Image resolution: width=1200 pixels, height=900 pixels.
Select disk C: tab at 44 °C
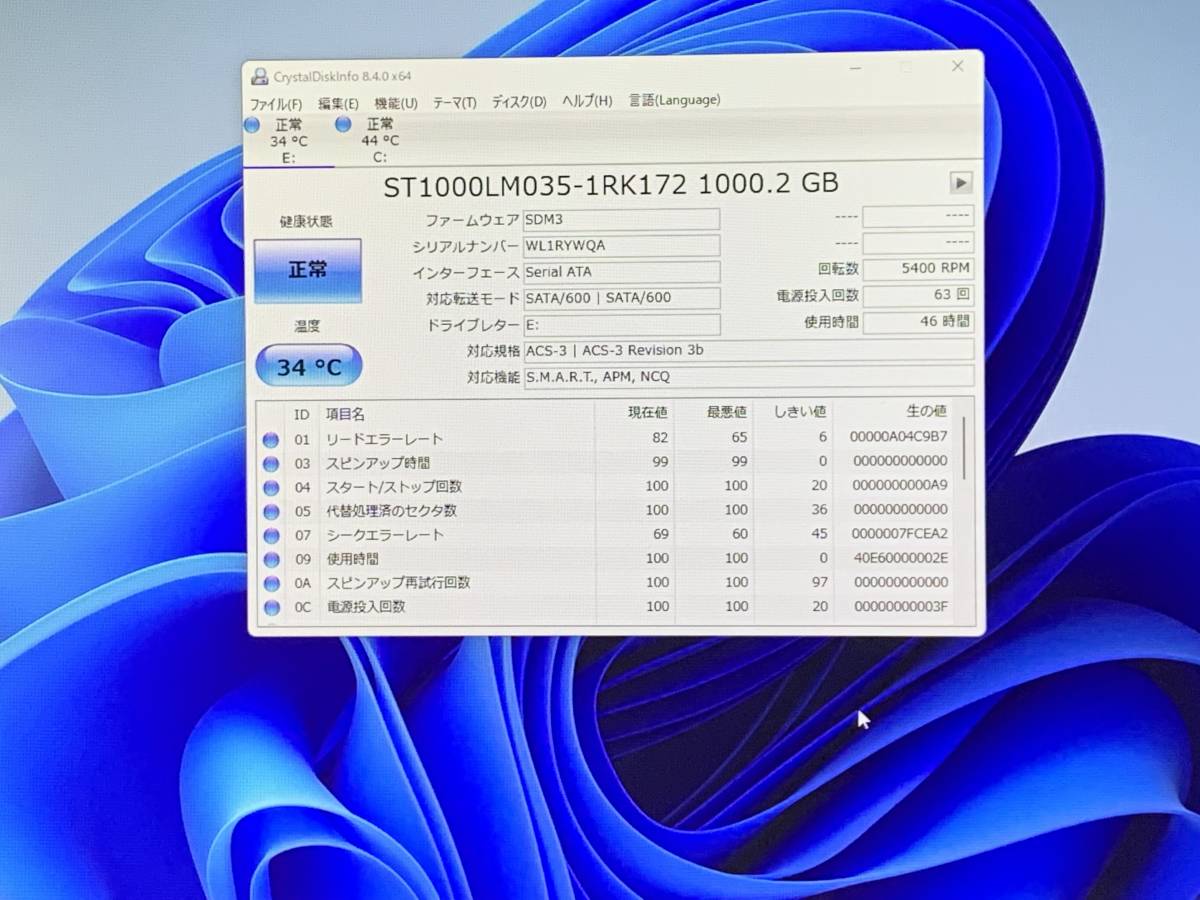tap(379, 140)
